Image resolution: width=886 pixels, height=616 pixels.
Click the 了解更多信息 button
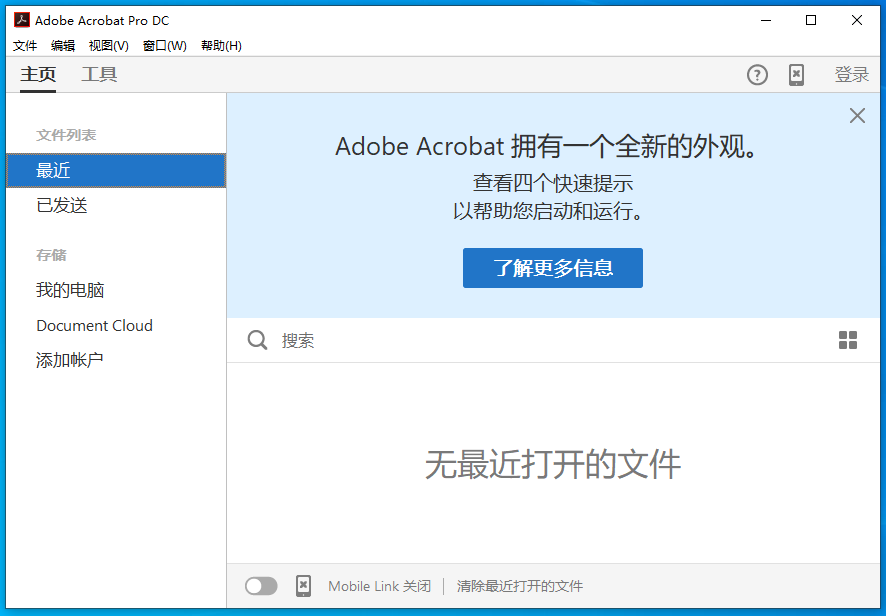pyautogui.click(x=552, y=268)
